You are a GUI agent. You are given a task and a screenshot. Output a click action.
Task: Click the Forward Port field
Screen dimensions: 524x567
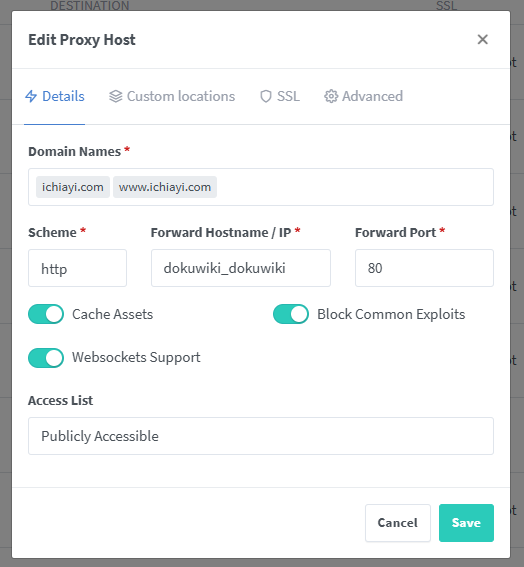[424, 268]
